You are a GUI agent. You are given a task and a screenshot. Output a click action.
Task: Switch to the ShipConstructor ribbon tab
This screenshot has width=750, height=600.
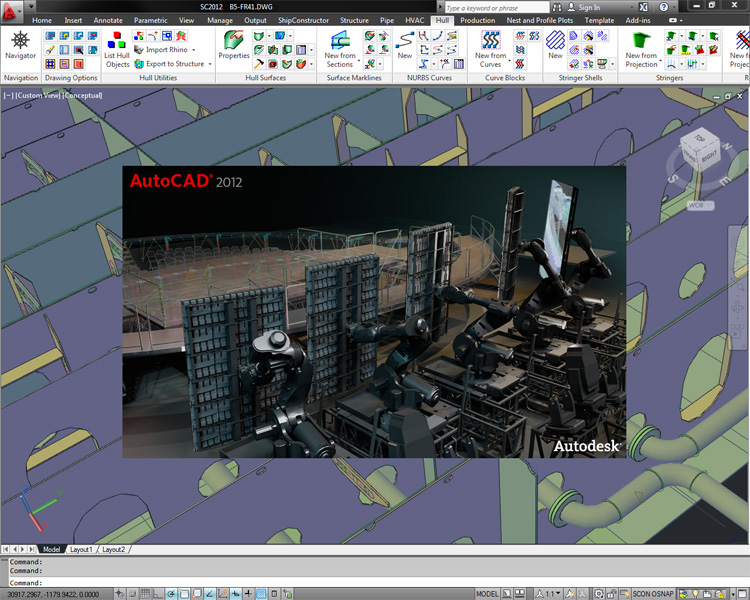[x=303, y=21]
